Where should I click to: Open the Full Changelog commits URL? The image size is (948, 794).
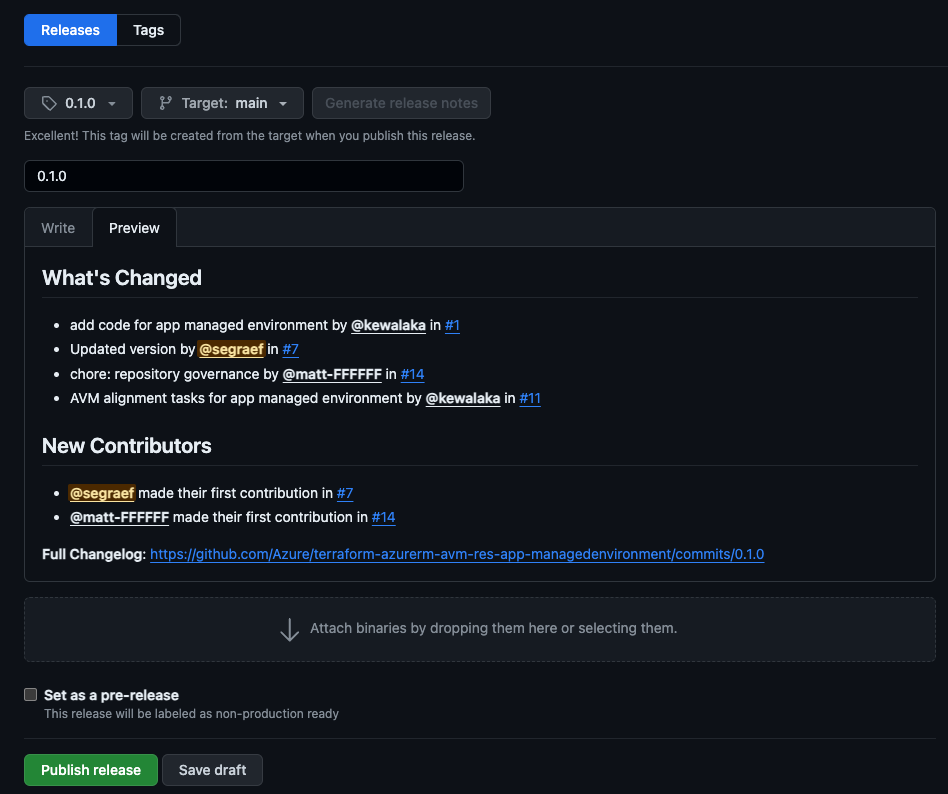(x=457, y=554)
